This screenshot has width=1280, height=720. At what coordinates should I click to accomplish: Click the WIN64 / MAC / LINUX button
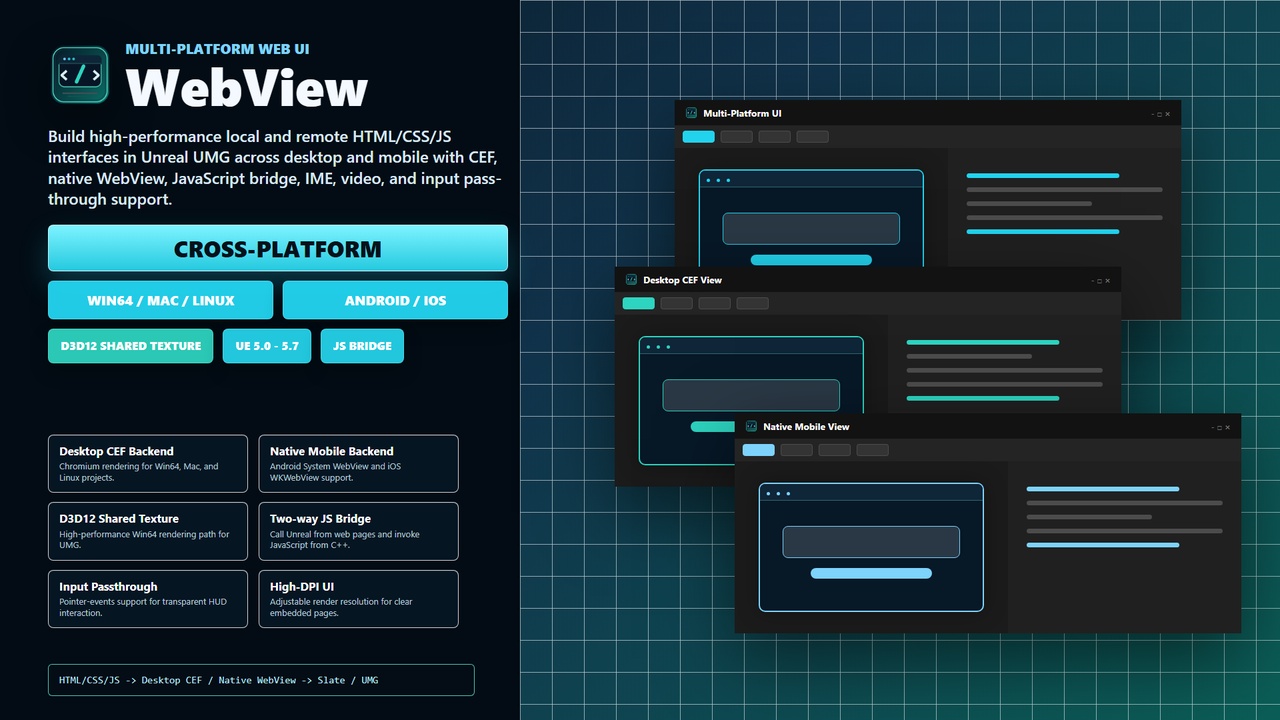pyautogui.click(x=161, y=300)
